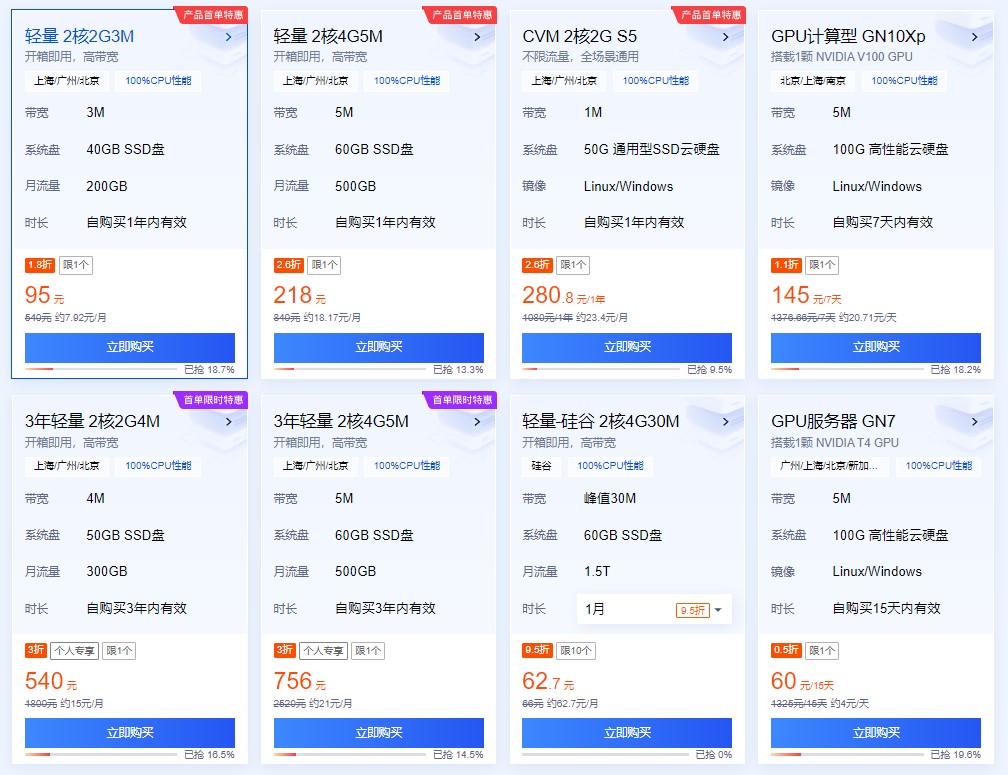Screen dimensions: 1008x775
Task: Open CVM 2核2G S5 product title
Action: (x=579, y=37)
